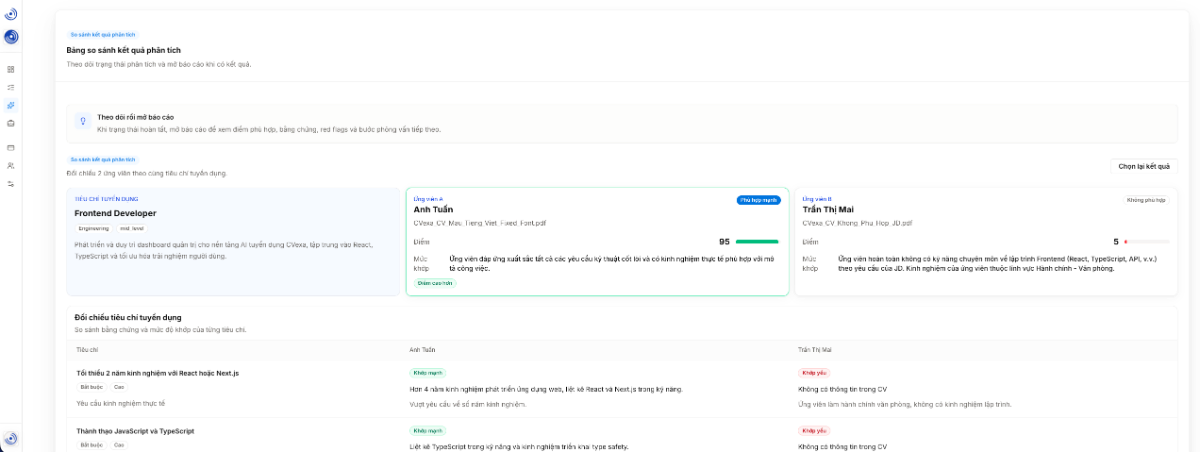Click the score value 95
The image size is (1200, 452).
[x=725, y=241]
